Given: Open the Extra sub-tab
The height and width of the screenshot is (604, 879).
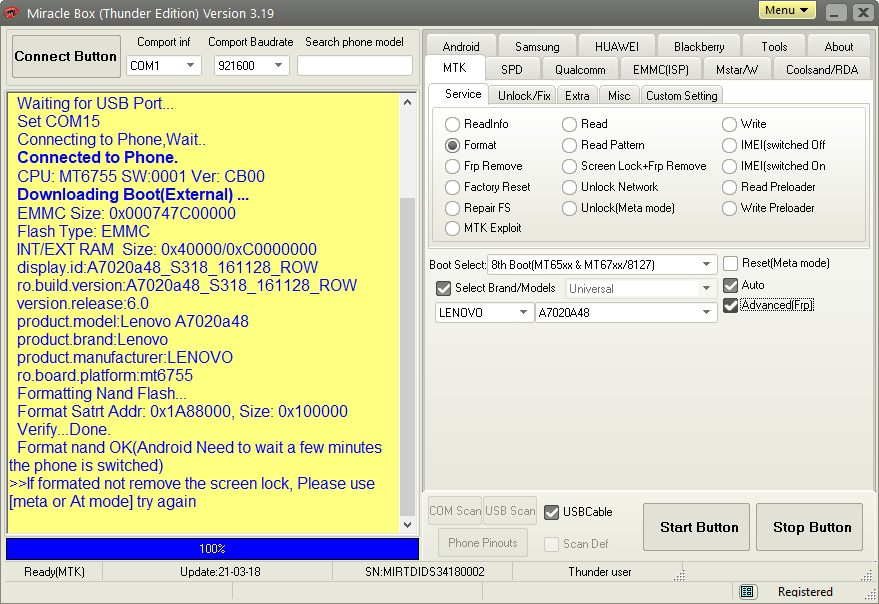Looking at the screenshot, I should tap(577, 96).
